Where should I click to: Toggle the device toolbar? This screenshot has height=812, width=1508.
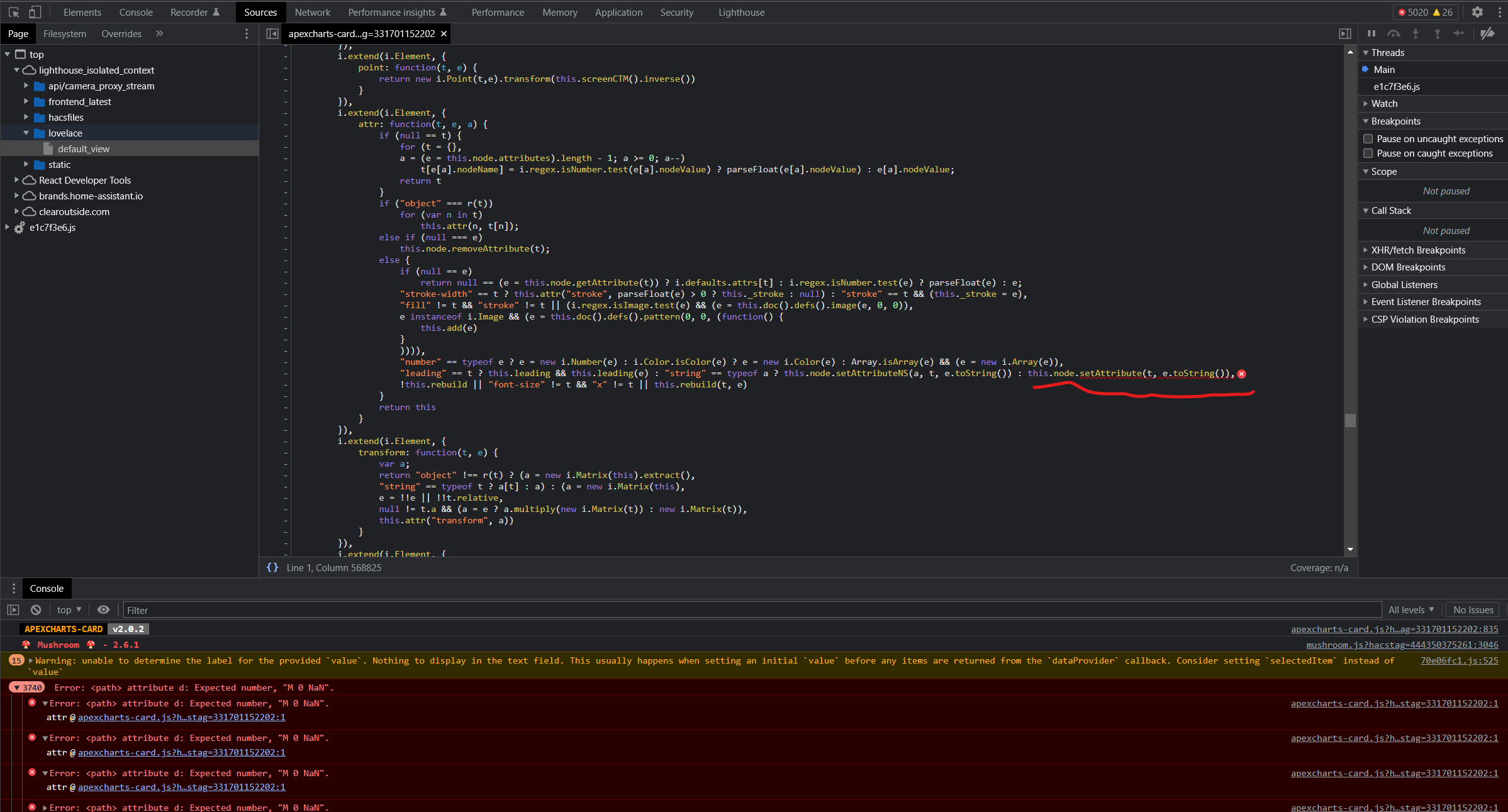(x=35, y=12)
